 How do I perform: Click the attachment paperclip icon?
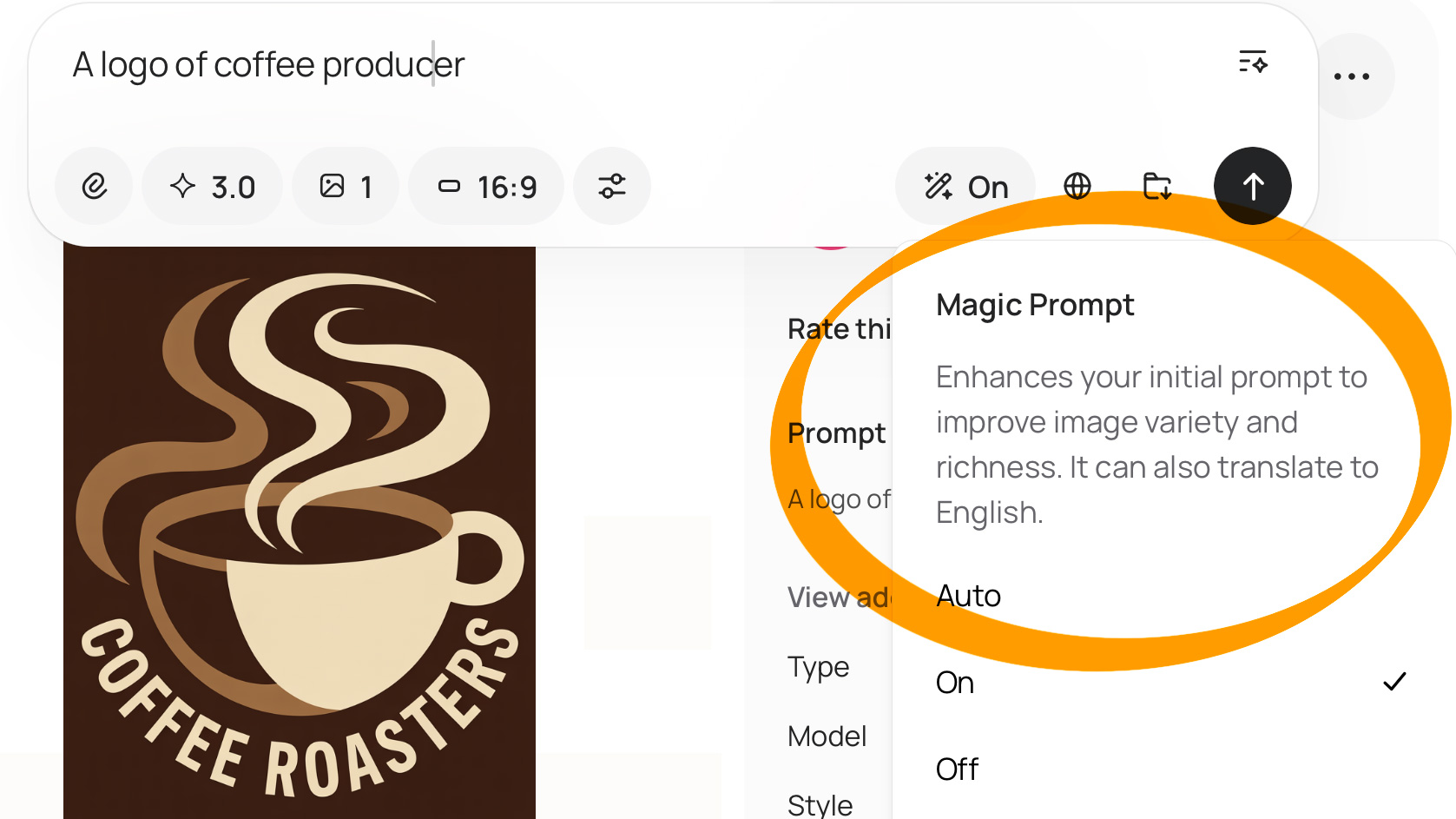click(x=94, y=186)
